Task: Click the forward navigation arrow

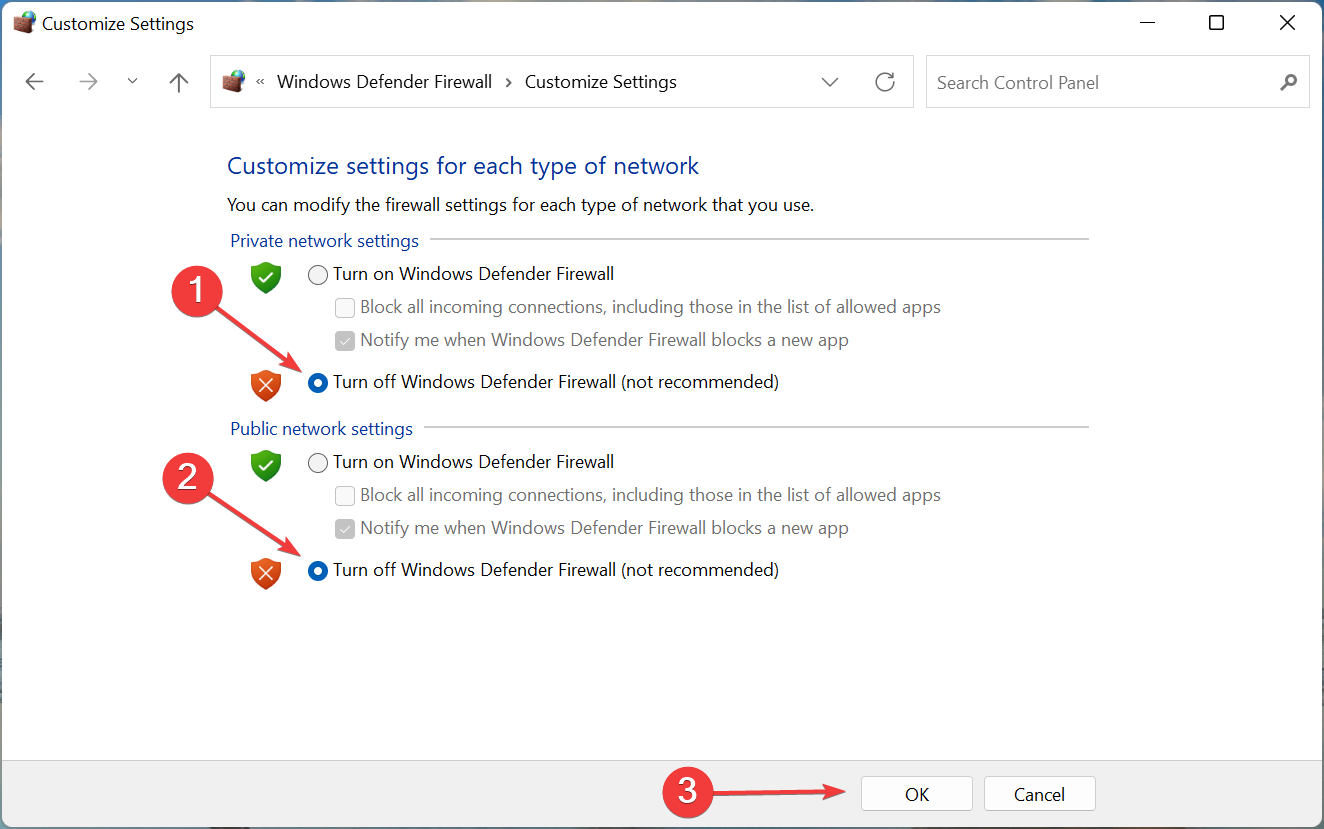Action: coord(88,82)
